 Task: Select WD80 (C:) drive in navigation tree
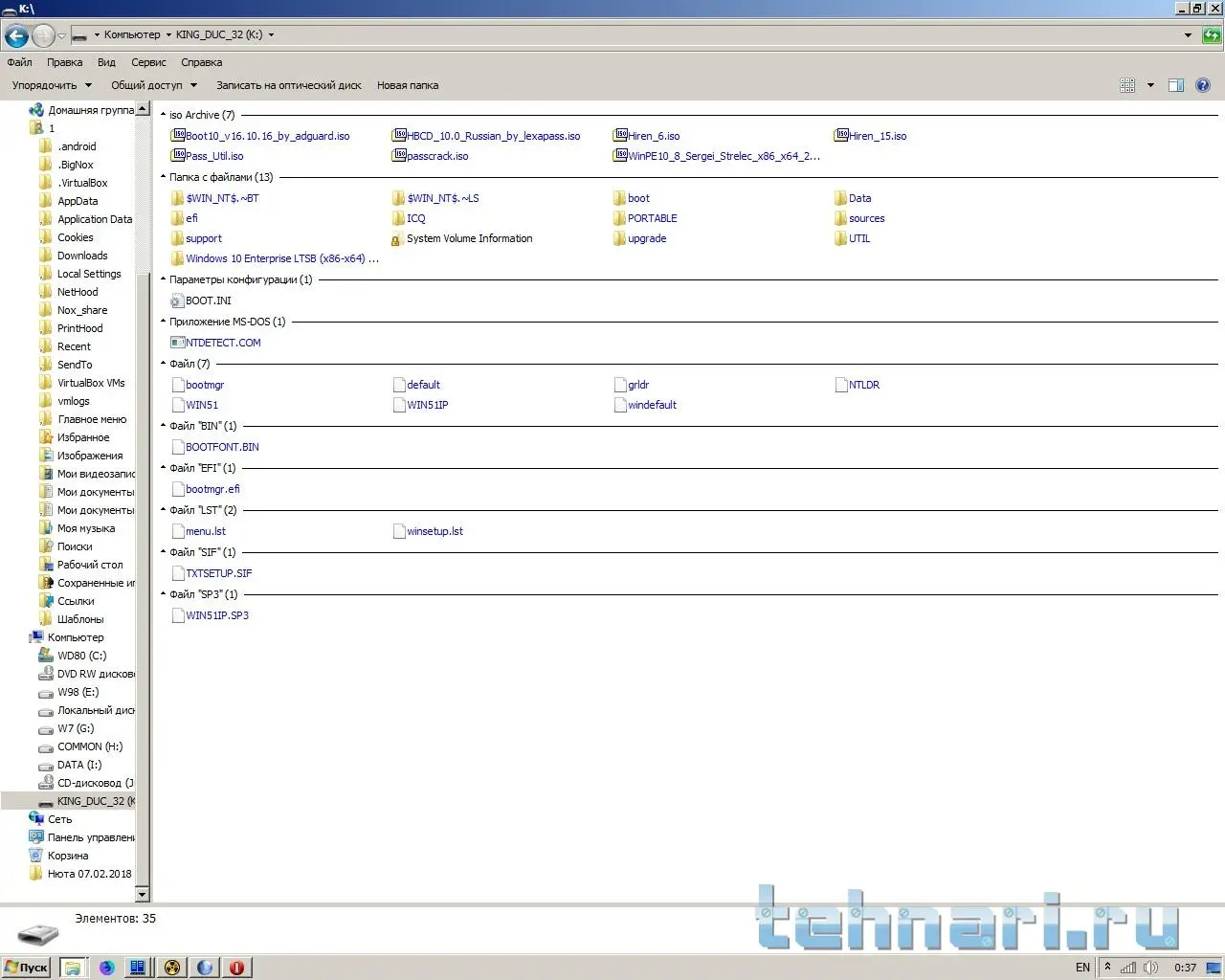[x=81, y=656]
